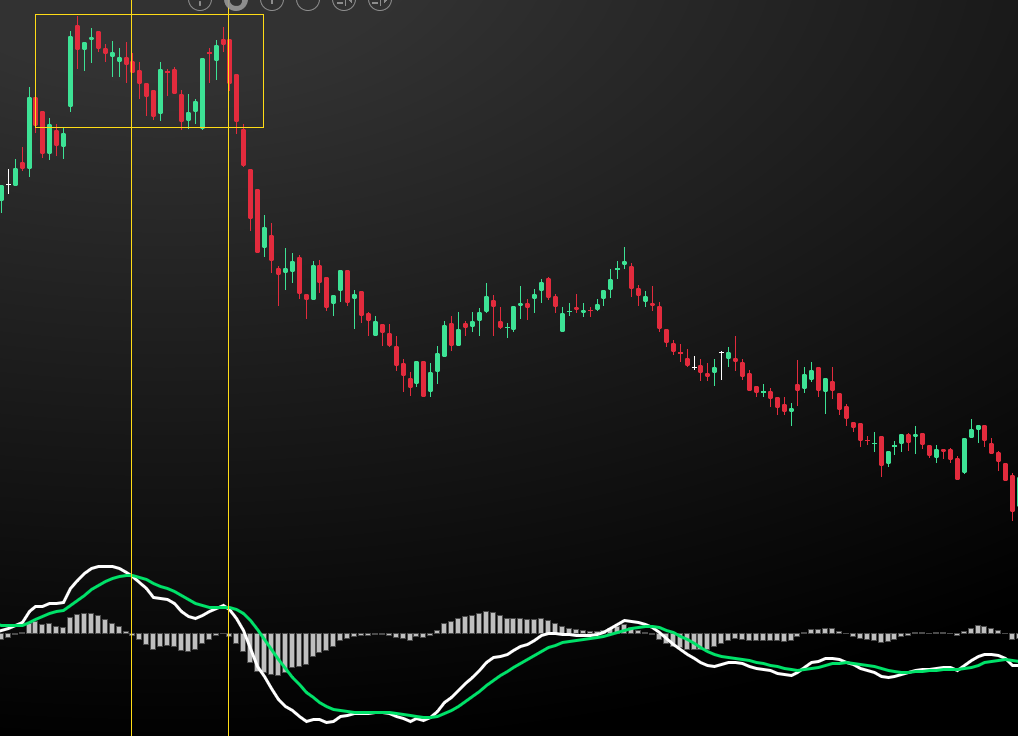Select the yellow vertical line on chart

point(228,400)
